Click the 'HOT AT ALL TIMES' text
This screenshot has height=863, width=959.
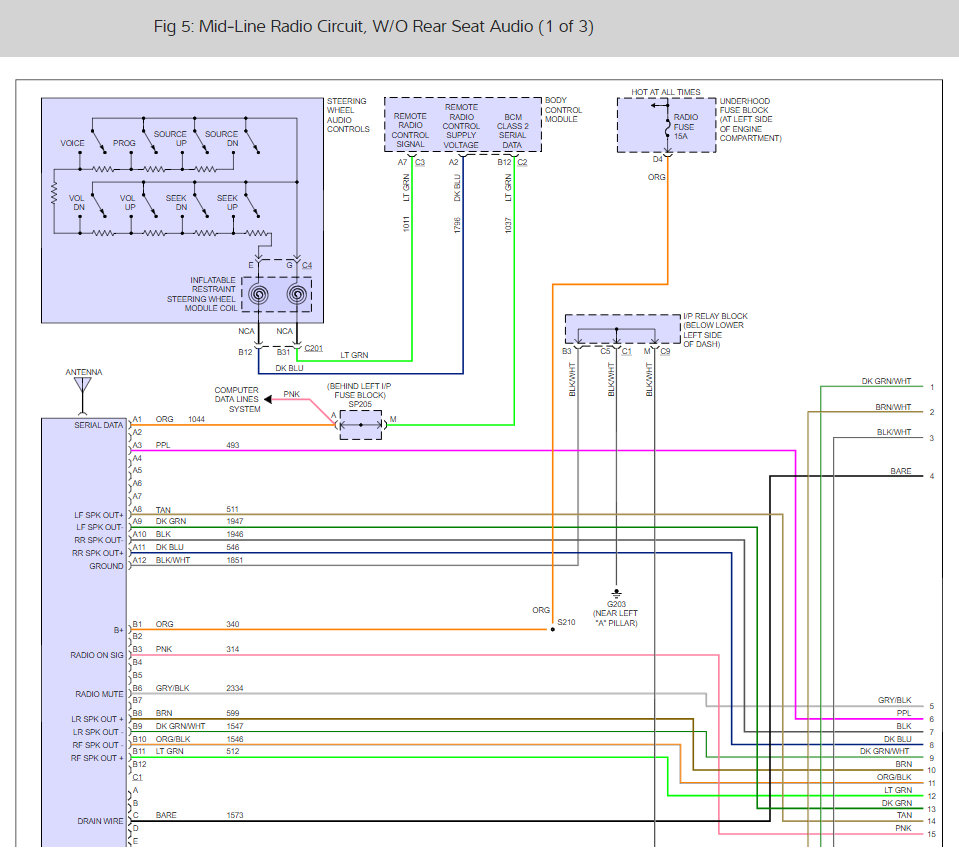pos(665,92)
